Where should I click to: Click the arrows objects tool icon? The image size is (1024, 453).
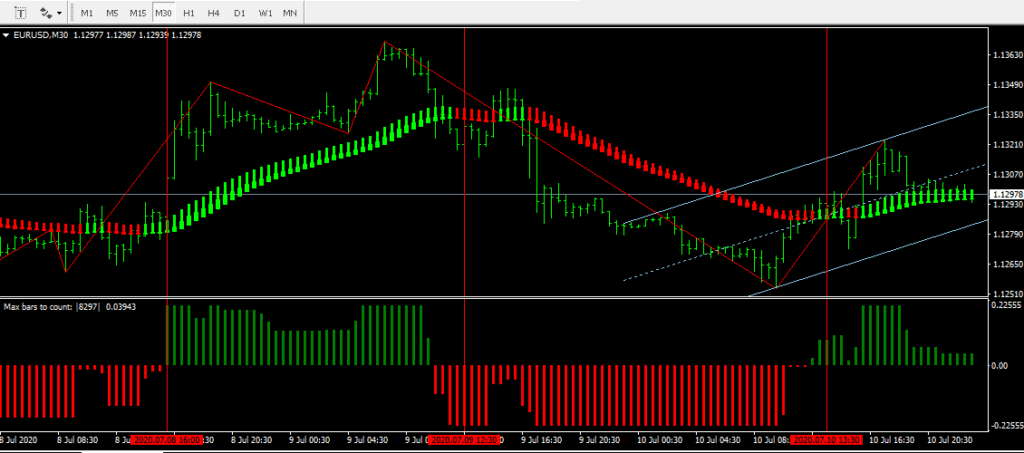[46, 12]
